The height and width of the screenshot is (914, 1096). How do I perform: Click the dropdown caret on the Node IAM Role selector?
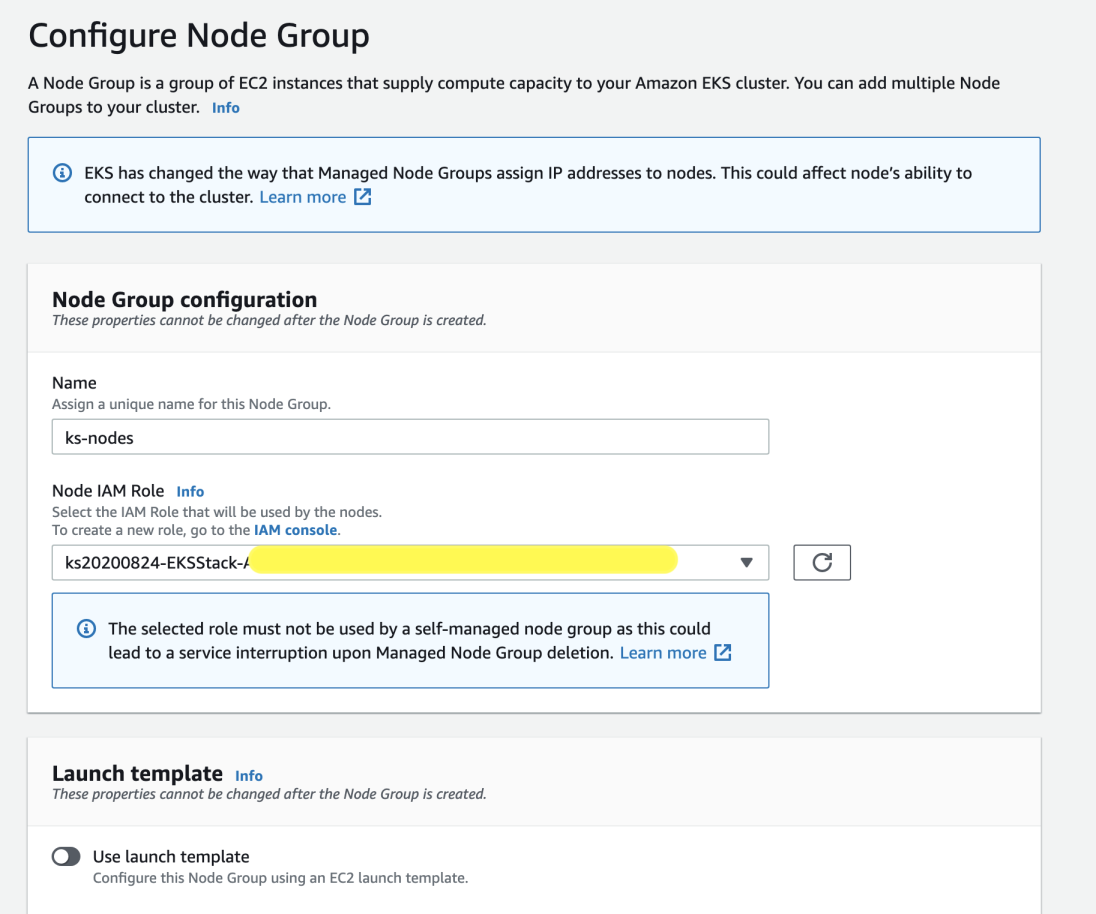click(x=746, y=562)
